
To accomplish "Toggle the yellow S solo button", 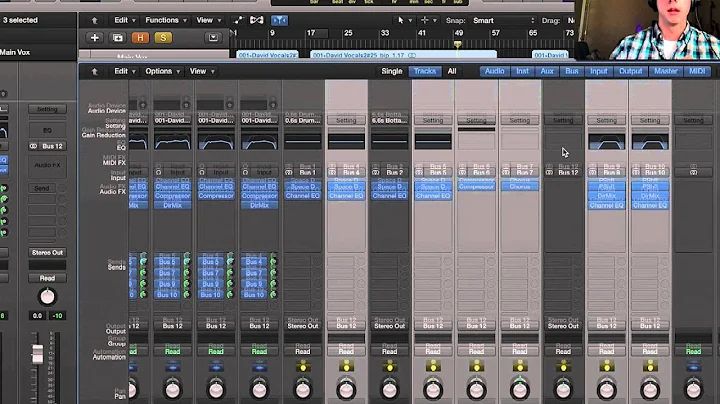I will pyautogui.click(x=163, y=38).
